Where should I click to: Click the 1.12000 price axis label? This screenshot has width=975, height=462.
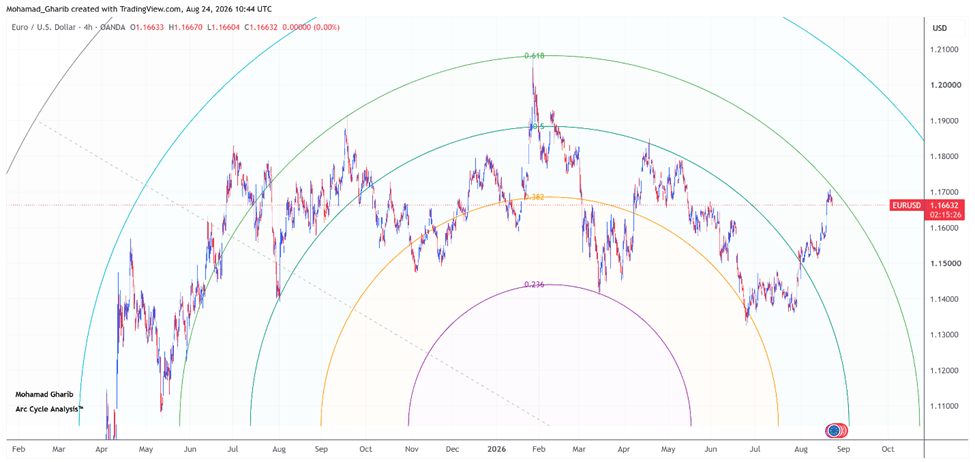pos(944,371)
